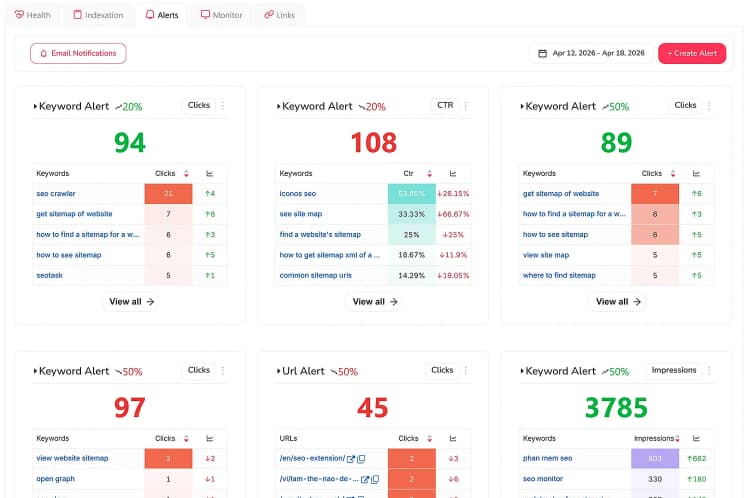
Task: Open the Apr 12 - Apr 18, 2026 date range dropdown
Action: point(591,53)
